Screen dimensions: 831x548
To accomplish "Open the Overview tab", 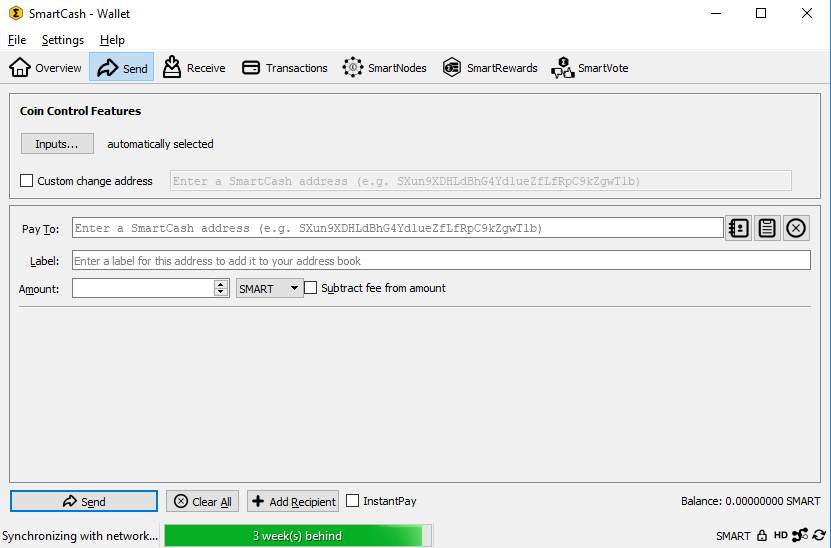I will [45, 67].
